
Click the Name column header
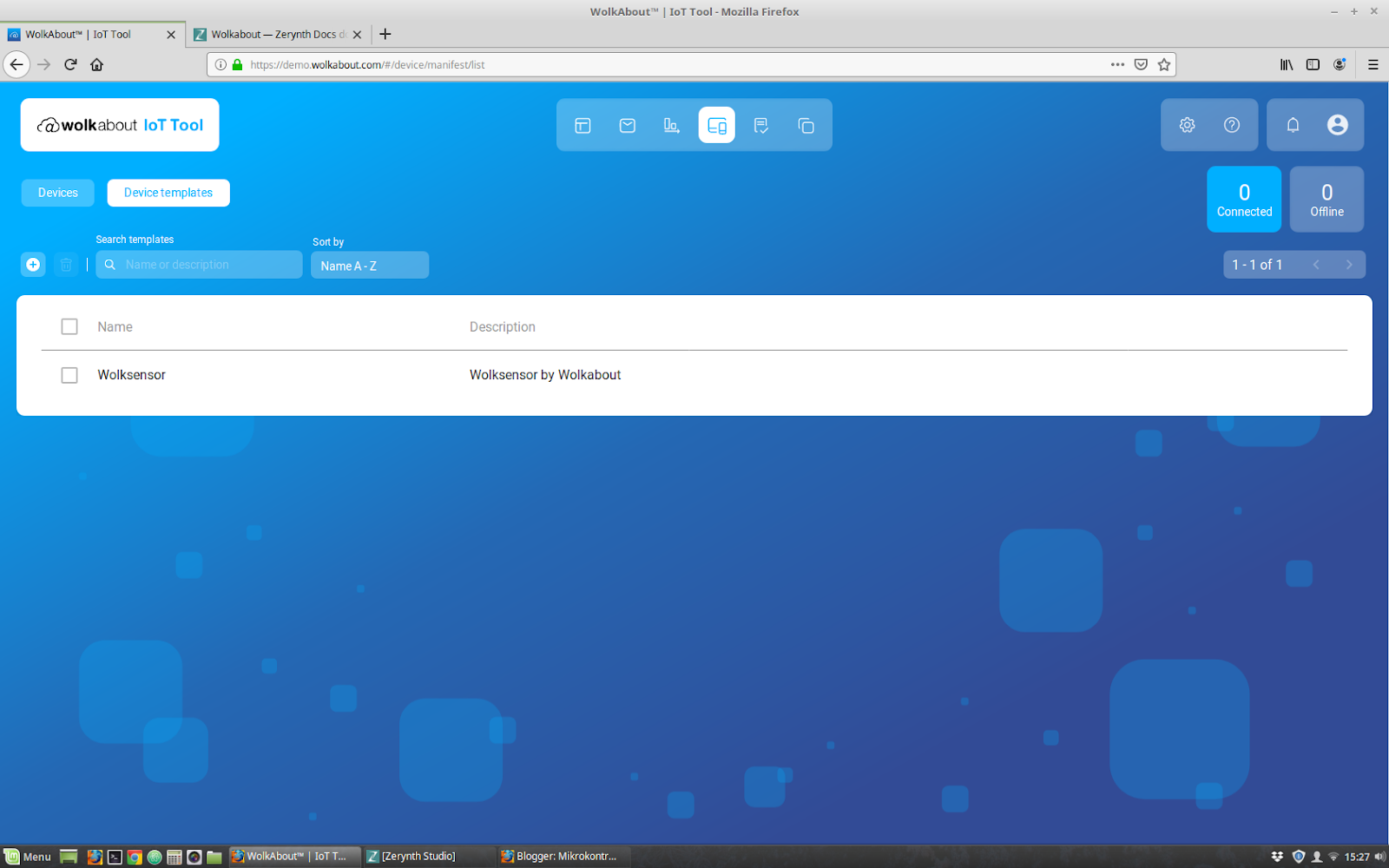click(115, 327)
